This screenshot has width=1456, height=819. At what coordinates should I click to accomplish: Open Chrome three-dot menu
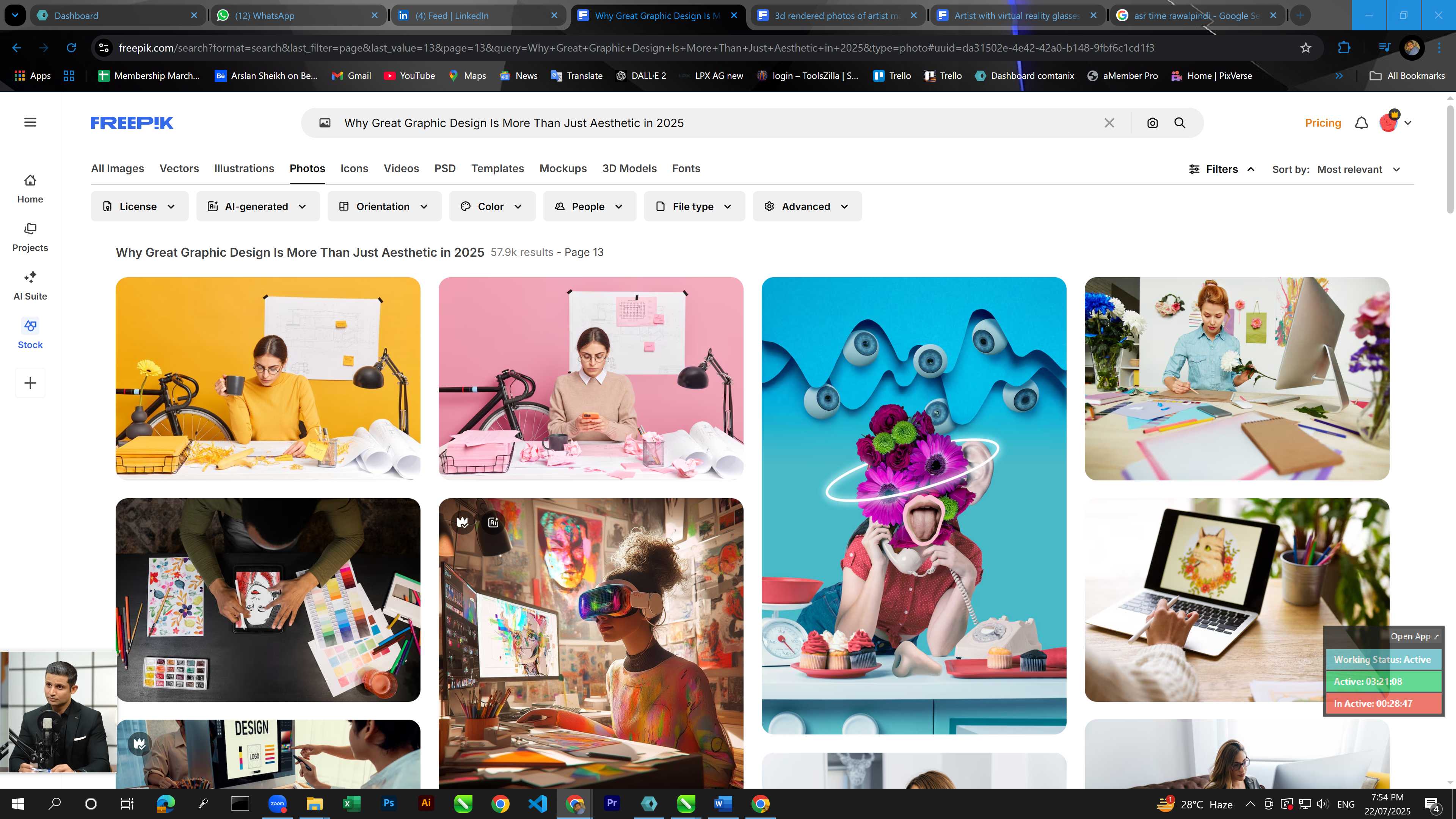pos(1439,47)
